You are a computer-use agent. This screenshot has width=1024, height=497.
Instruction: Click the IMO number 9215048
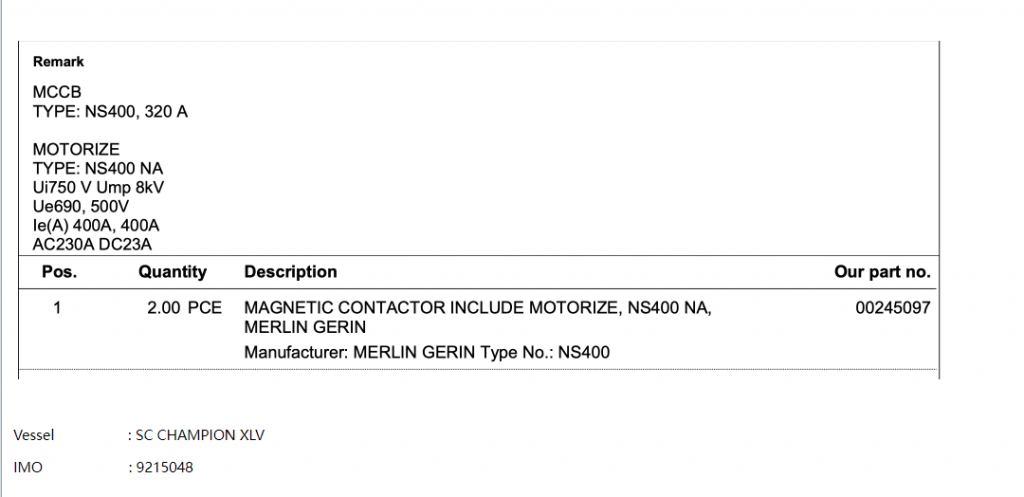pos(164,467)
